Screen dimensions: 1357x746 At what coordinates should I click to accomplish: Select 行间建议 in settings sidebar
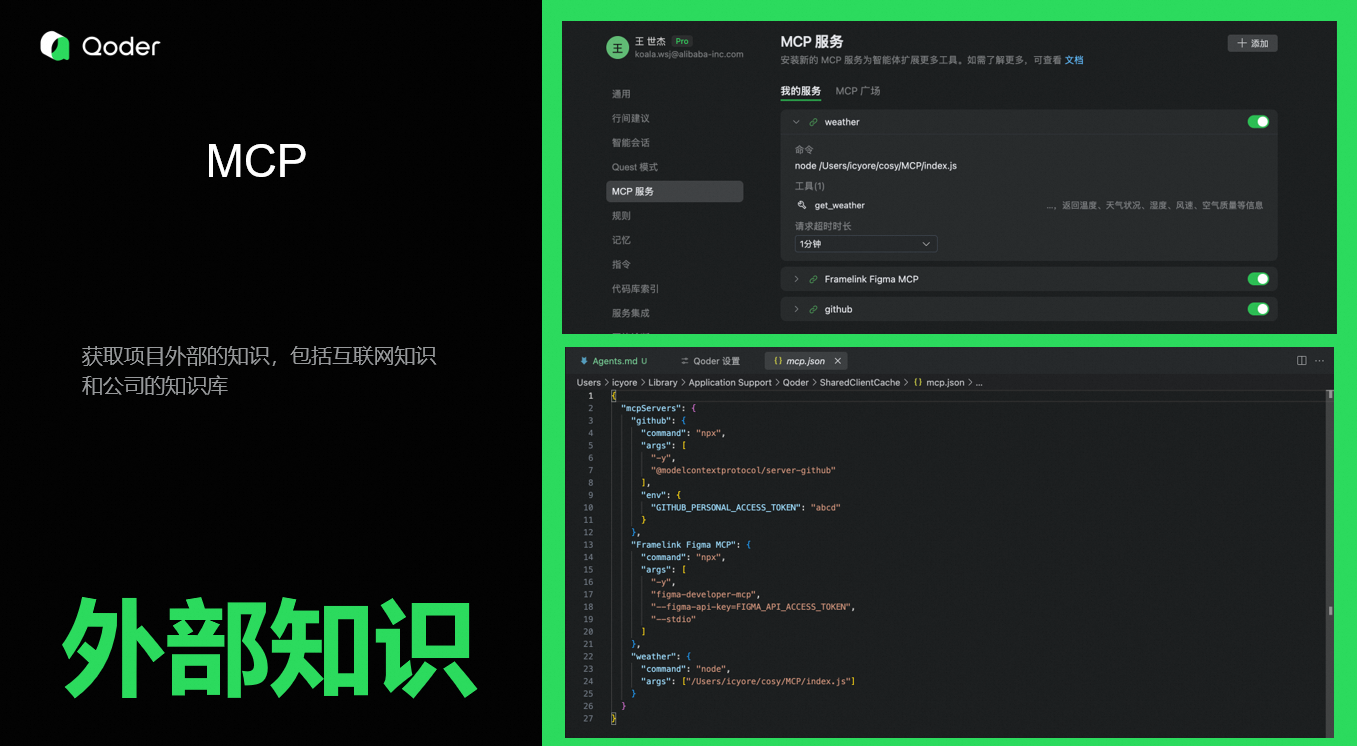click(x=630, y=118)
